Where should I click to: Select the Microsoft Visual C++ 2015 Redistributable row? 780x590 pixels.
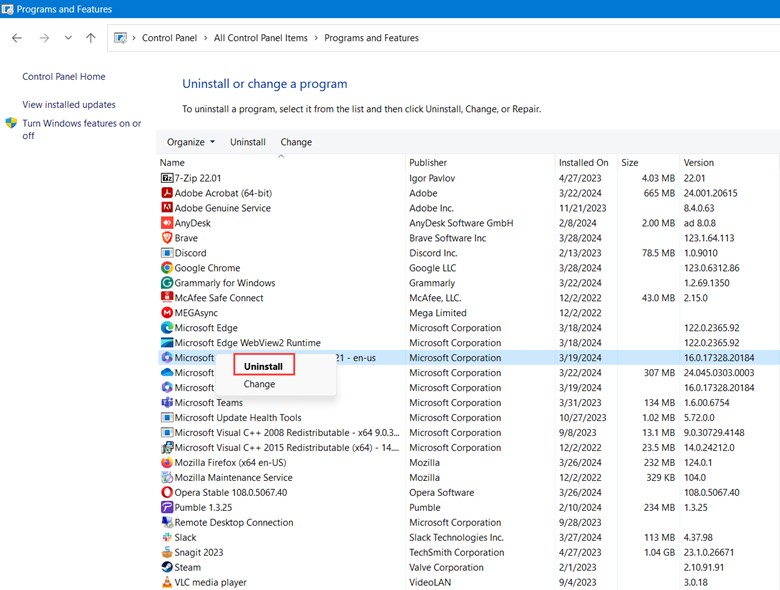(x=470, y=447)
